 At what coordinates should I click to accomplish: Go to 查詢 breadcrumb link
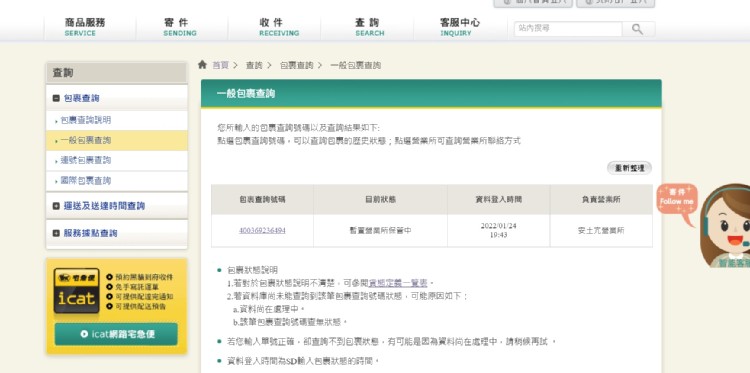254,66
